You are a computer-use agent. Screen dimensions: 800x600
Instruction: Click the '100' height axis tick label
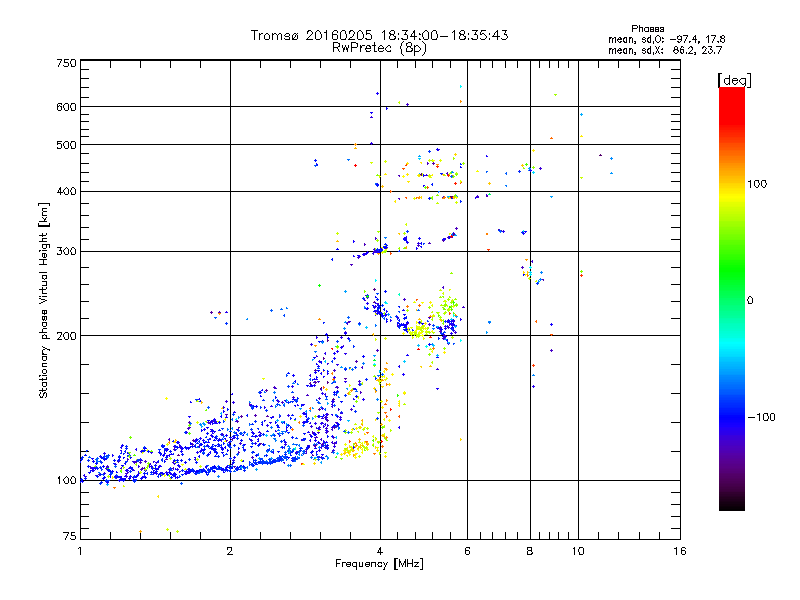click(67, 481)
